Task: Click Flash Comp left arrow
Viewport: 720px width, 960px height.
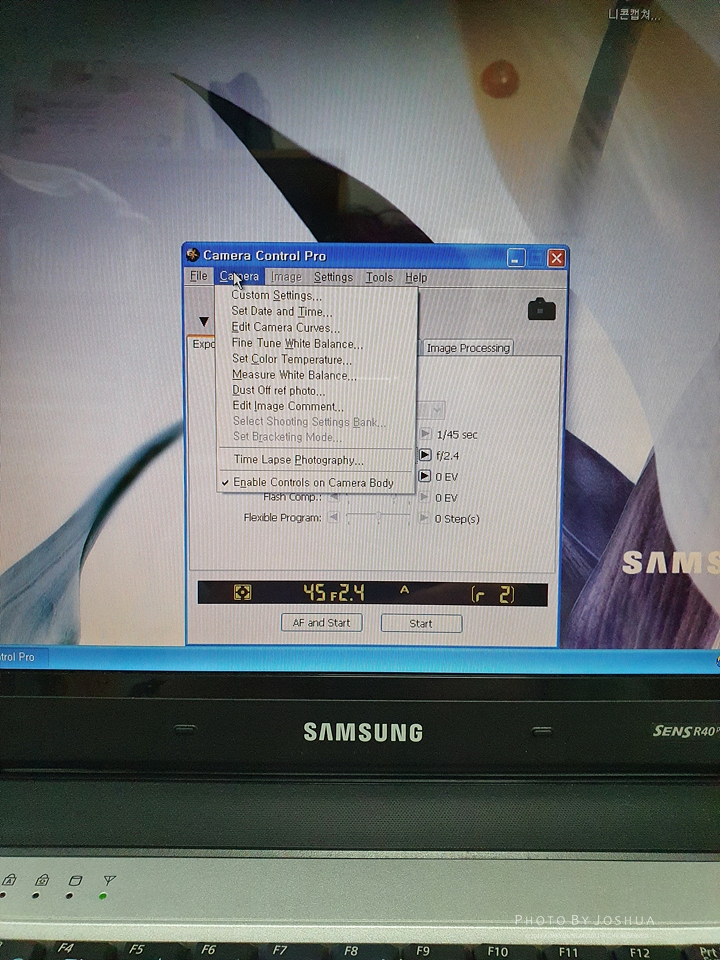Action: (x=333, y=497)
